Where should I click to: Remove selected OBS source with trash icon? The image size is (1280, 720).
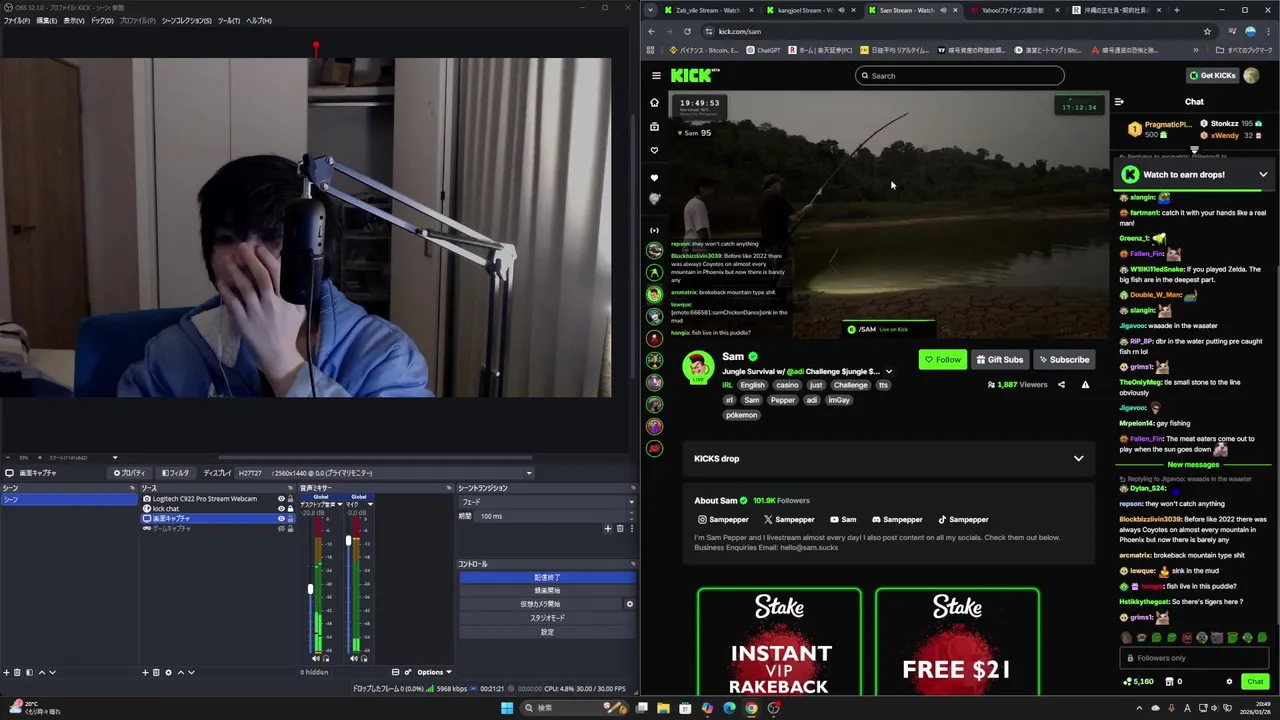(156, 672)
